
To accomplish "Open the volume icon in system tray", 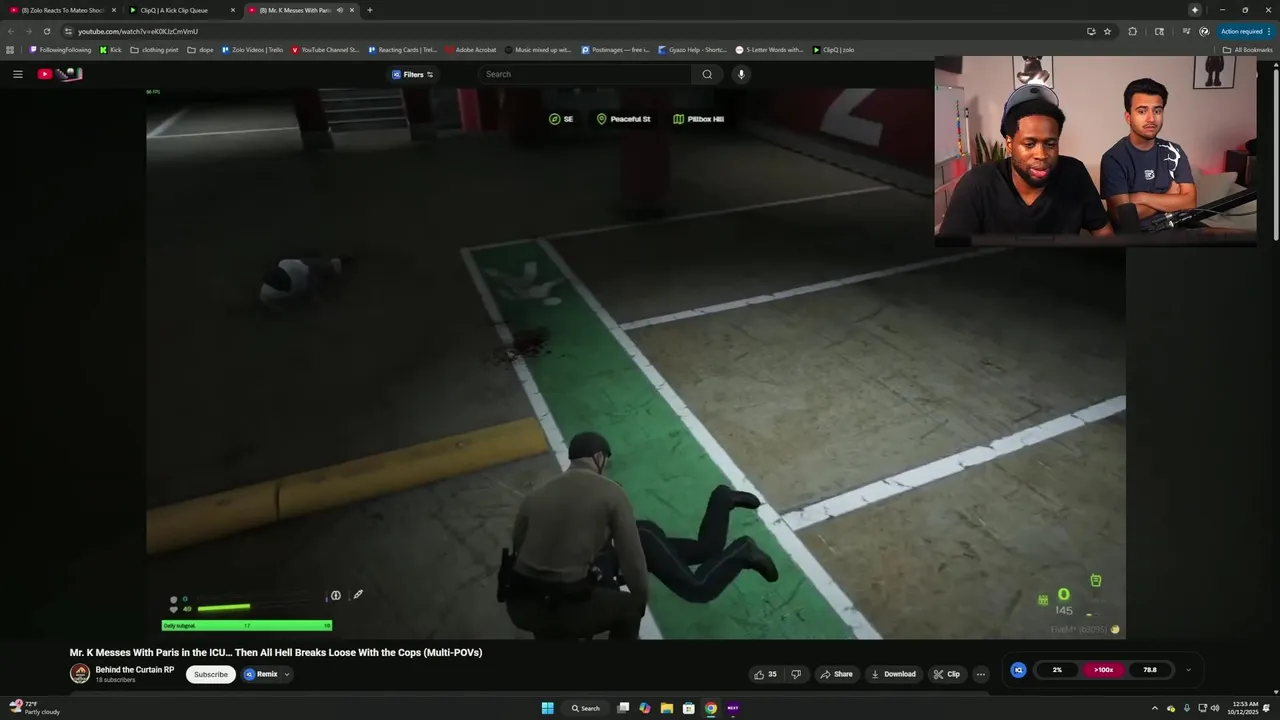I will 1215,708.
